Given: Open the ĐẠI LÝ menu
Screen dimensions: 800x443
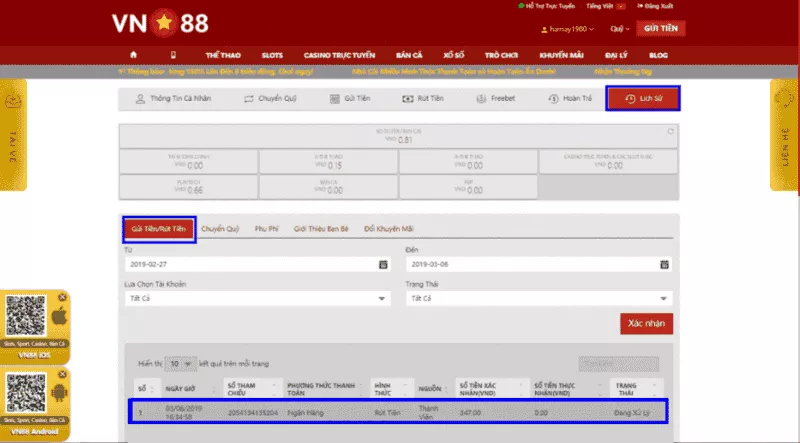Looking at the screenshot, I should pyautogui.click(x=616, y=55).
